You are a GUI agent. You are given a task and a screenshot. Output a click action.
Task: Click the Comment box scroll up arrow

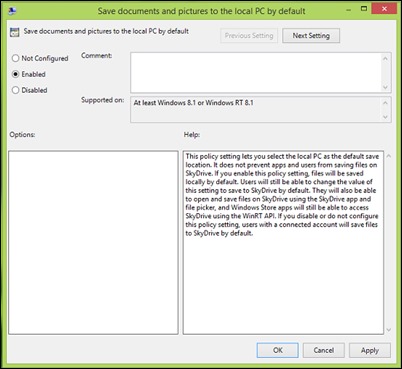[385, 59]
